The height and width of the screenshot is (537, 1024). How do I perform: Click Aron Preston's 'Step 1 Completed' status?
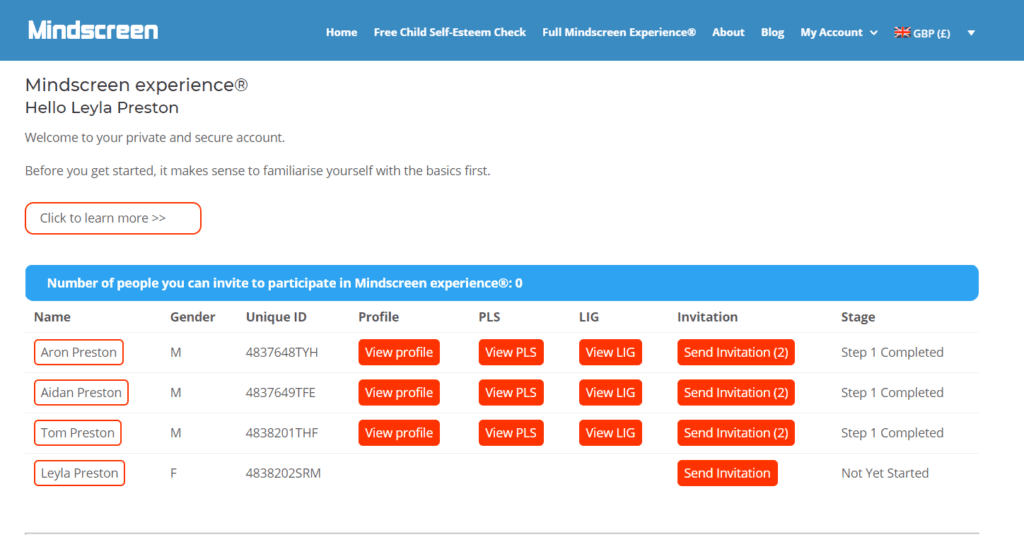point(892,352)
